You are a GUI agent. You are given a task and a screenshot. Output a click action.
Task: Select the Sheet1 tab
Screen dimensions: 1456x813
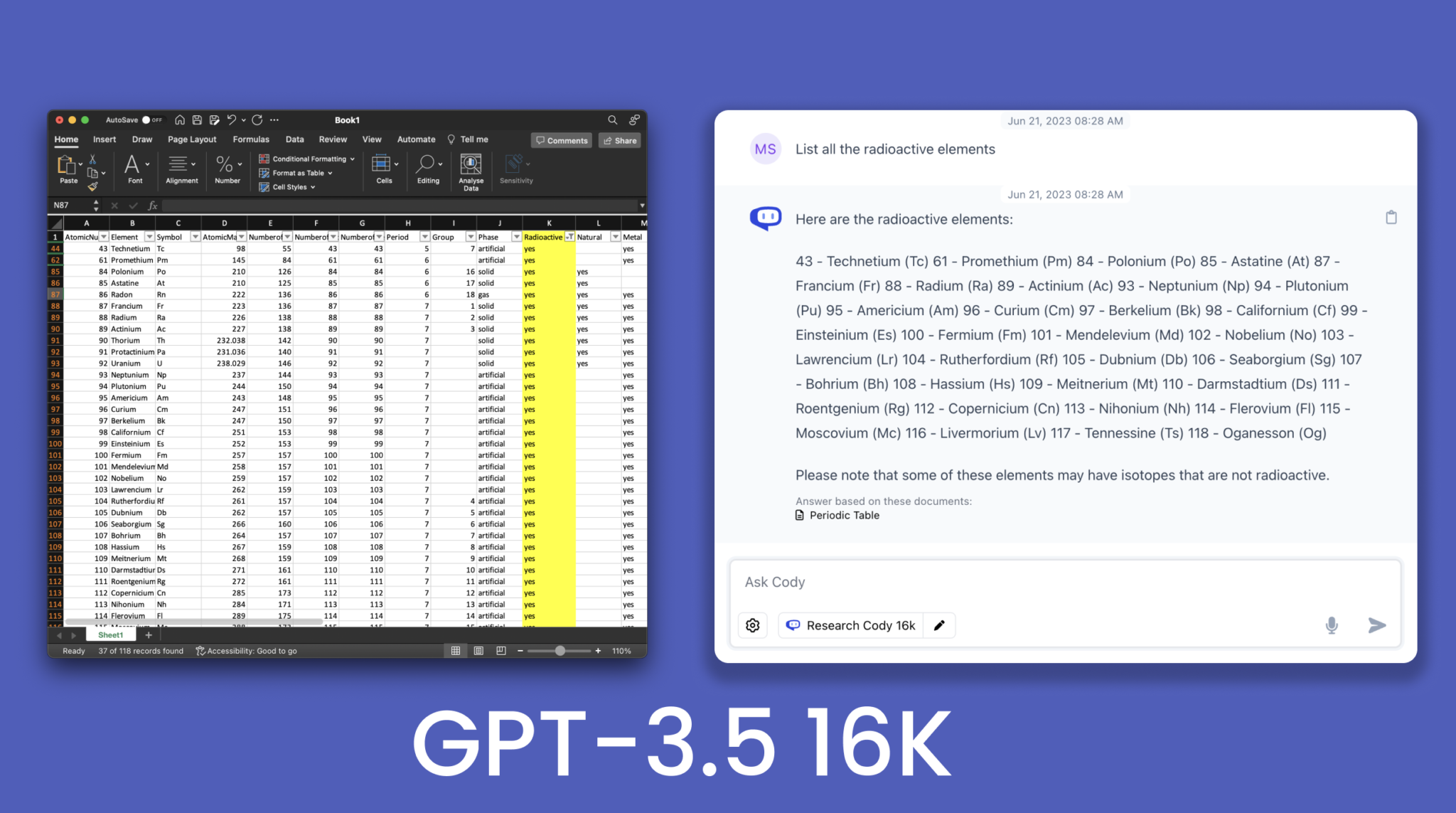[110, 634]
